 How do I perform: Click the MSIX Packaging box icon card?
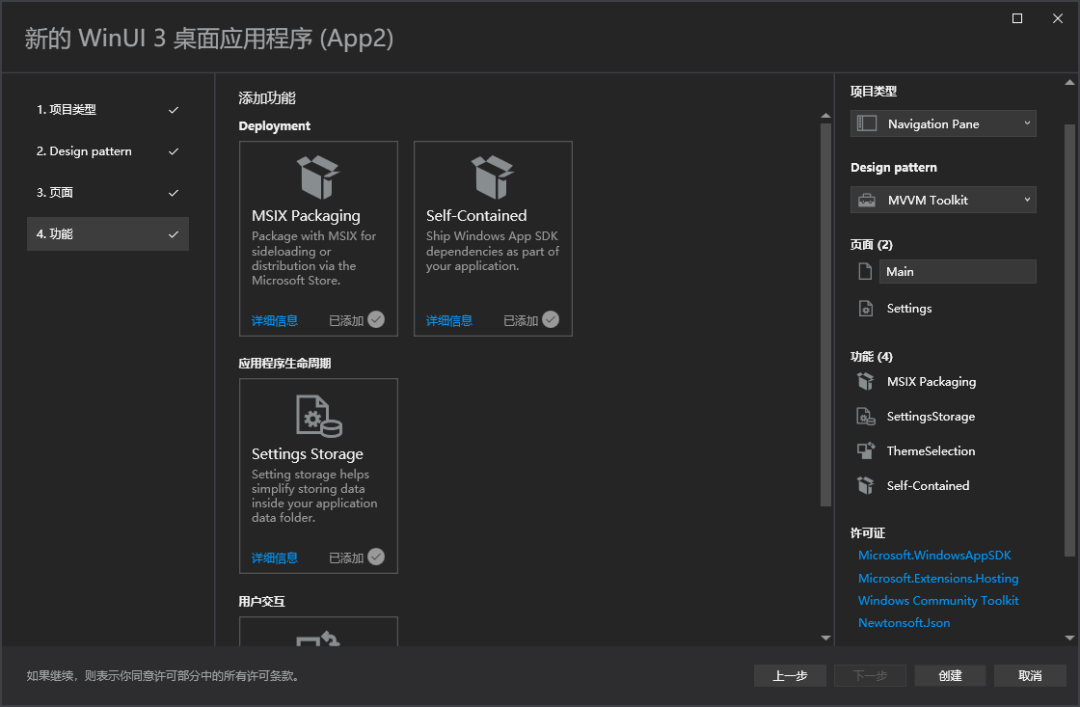coord(318,177)
